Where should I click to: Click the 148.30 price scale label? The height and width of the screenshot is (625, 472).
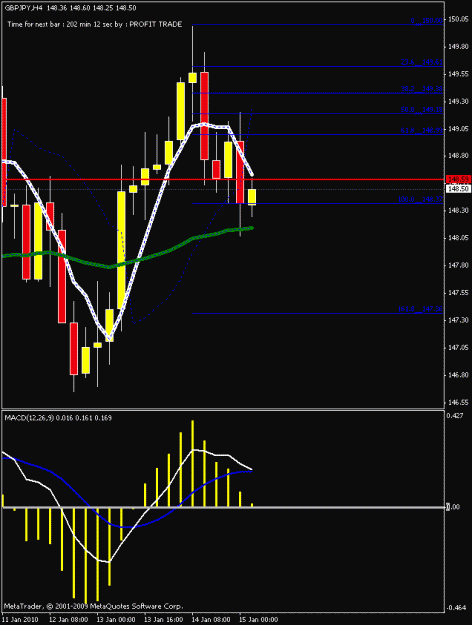point(458,210)
